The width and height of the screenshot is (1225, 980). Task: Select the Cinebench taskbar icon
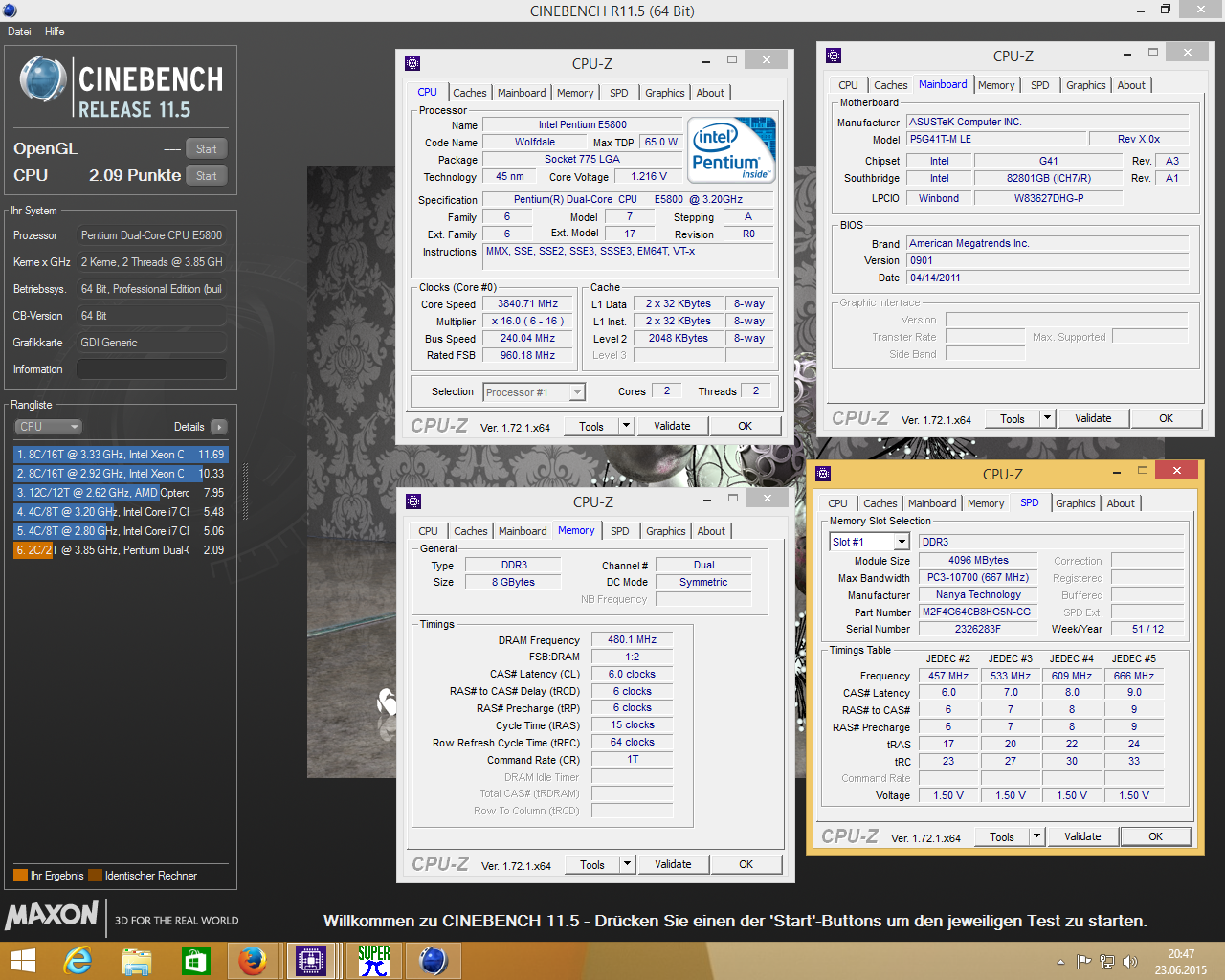tap(434, 960)
